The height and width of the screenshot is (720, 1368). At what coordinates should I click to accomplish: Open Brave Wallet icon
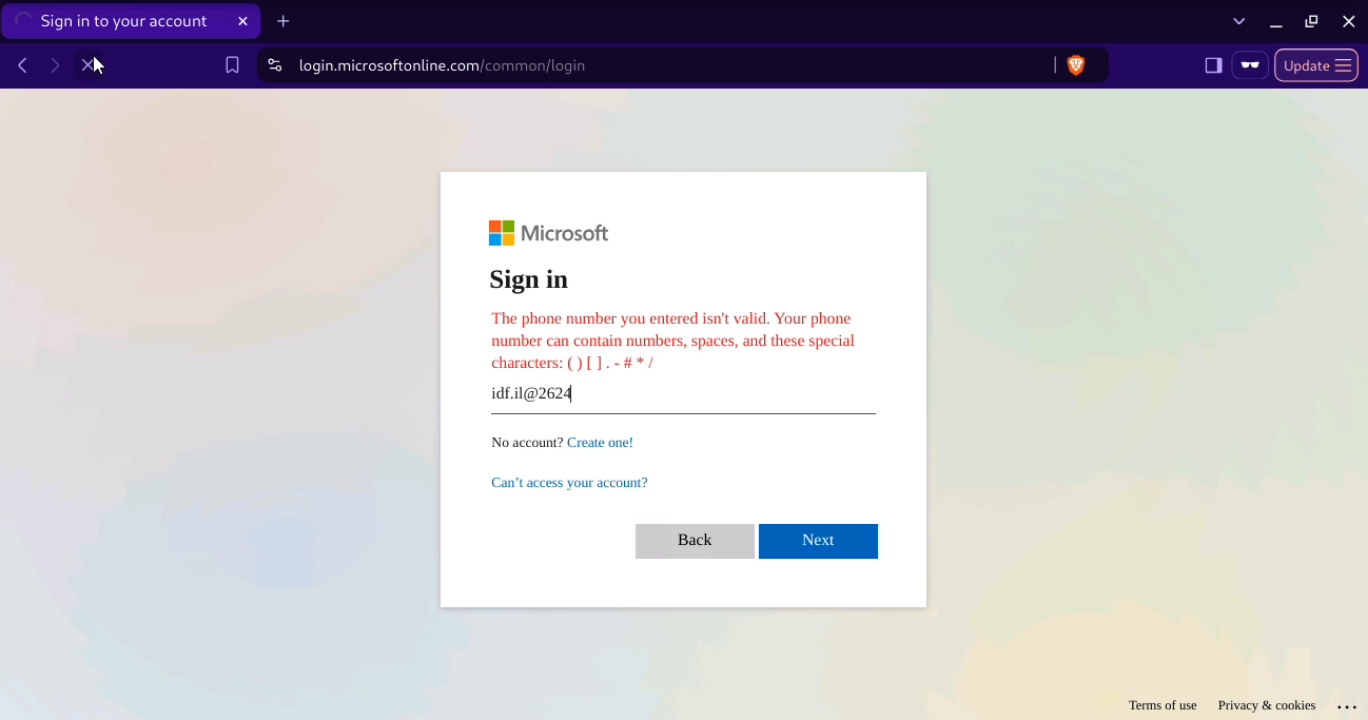1250,65
